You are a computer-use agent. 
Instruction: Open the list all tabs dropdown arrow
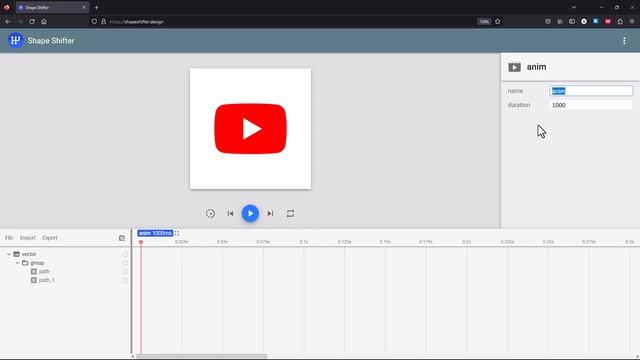click(574, 7)
